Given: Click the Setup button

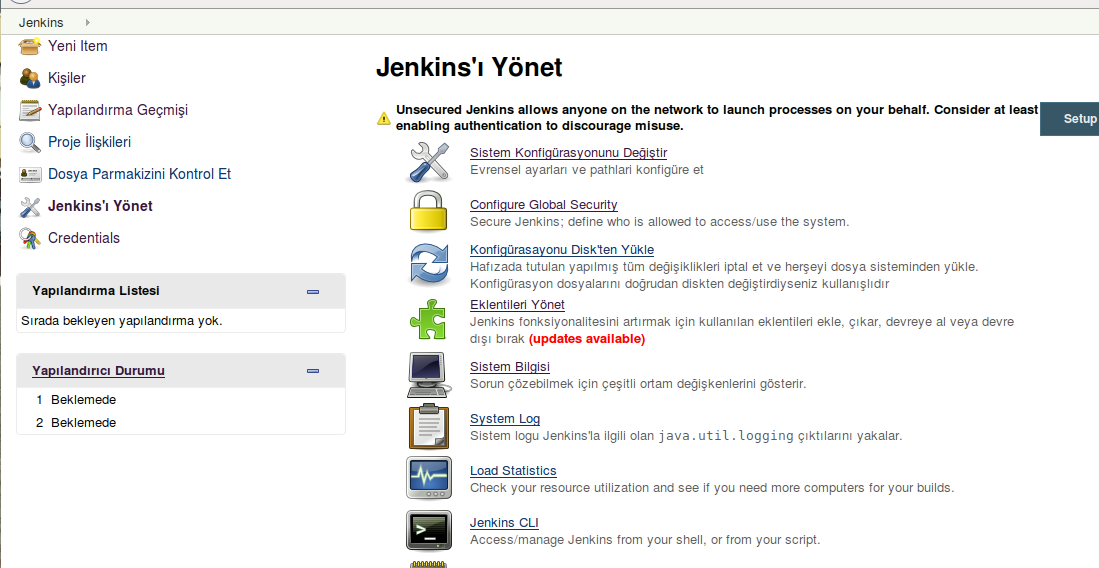Looking at the screenshot, I should (x=1070, y=119).
